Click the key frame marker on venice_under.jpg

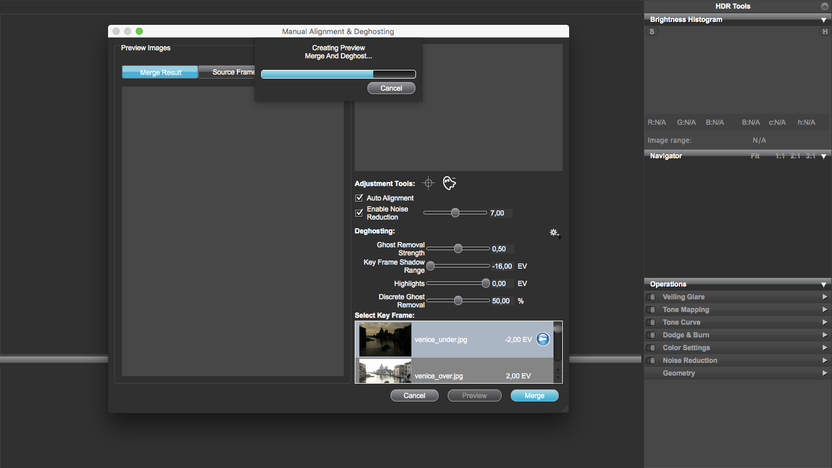pyautogui.click(x=543, y=339)
